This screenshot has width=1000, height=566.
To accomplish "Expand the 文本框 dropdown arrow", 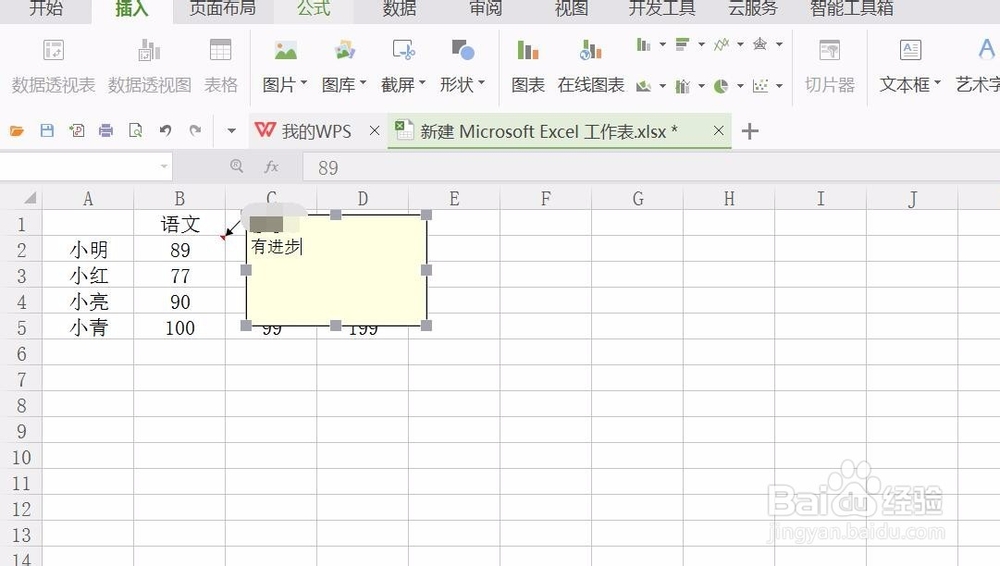I will [938, 83].
